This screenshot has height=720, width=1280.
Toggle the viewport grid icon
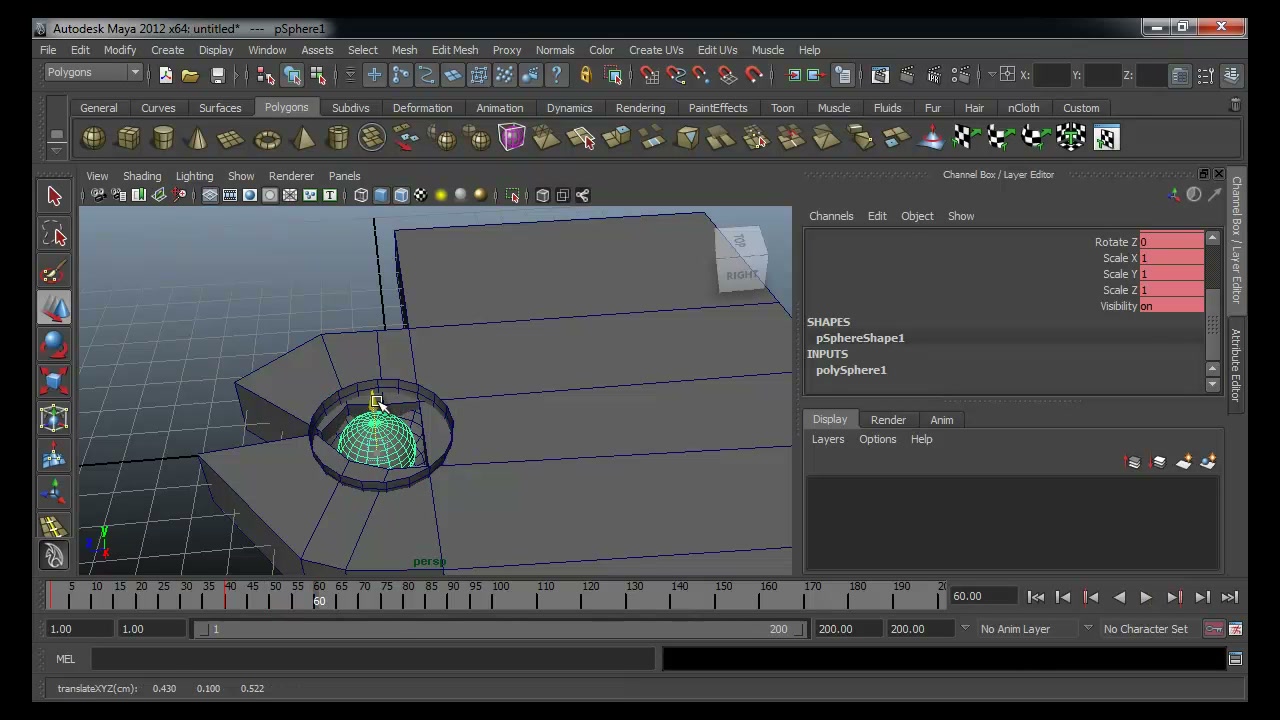tap(210, 195)
